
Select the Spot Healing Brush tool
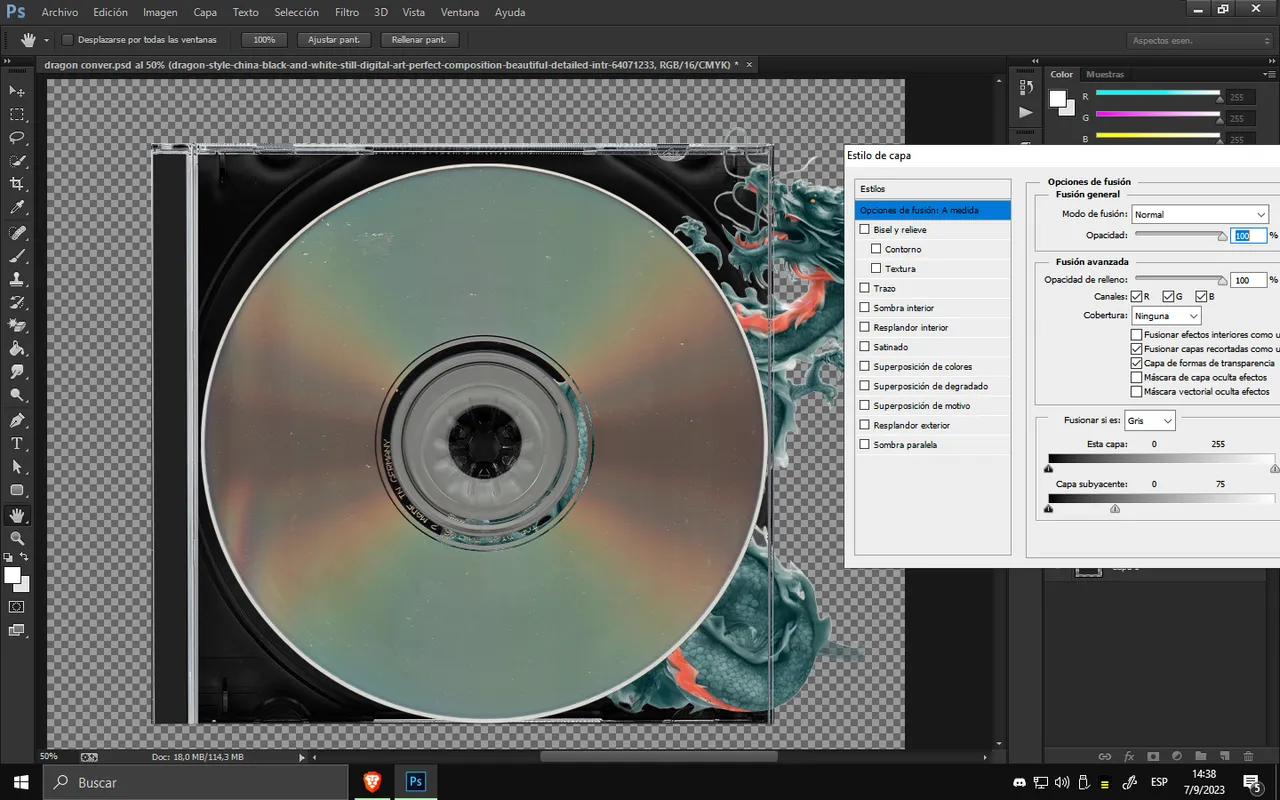17,233
